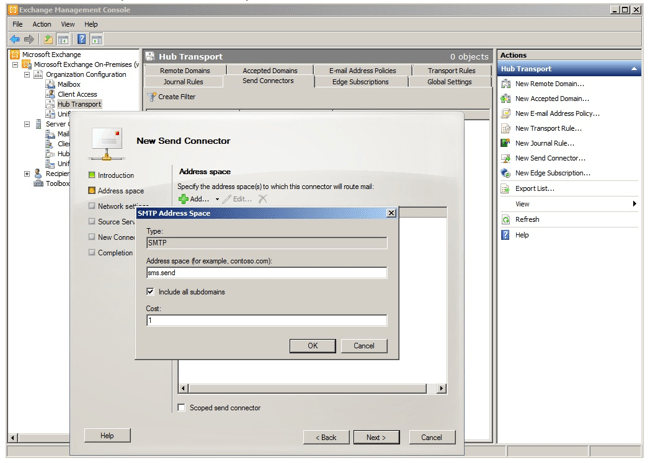
Task: Click the Create Filter funnel icon
Action: pos(152,97)
